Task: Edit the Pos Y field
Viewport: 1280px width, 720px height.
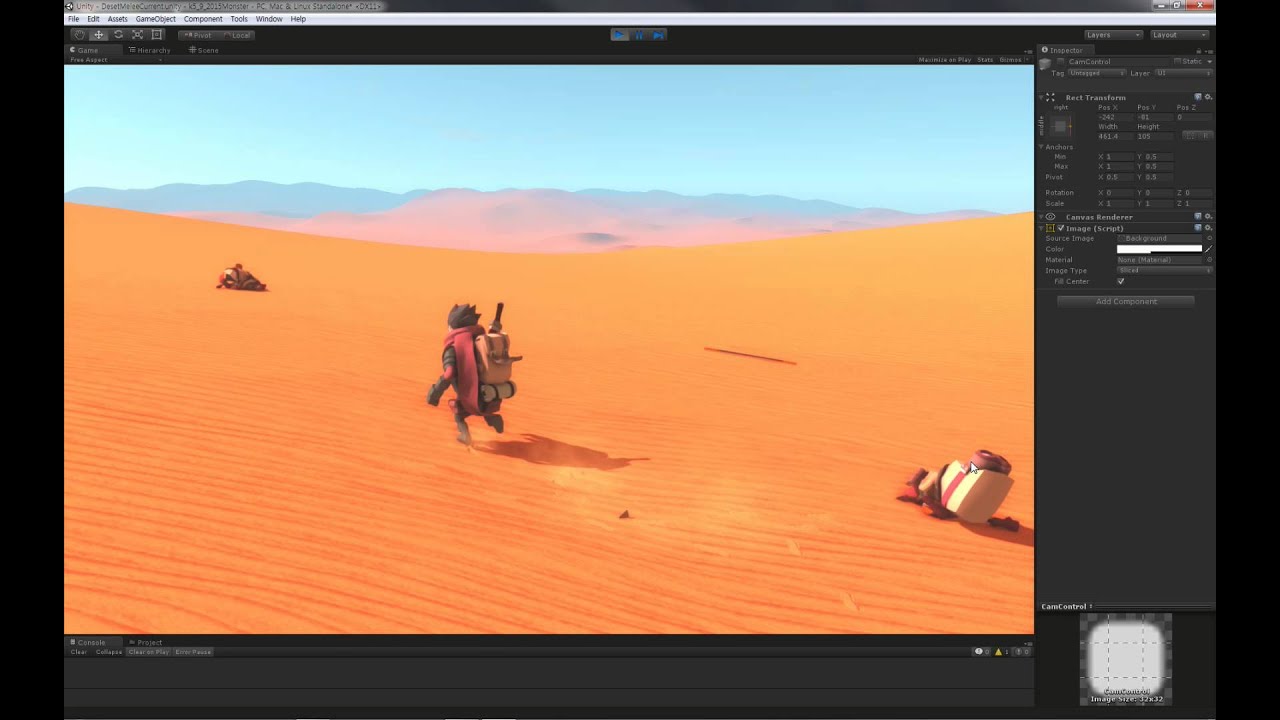Action: click(x=1154, y=117)
